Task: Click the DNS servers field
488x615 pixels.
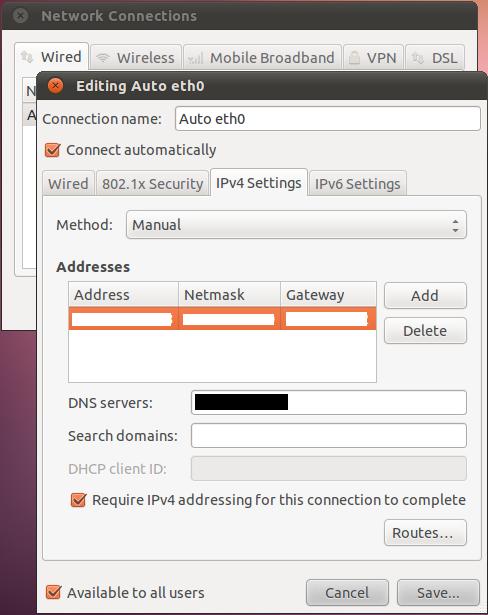Action: click(329, 402)
